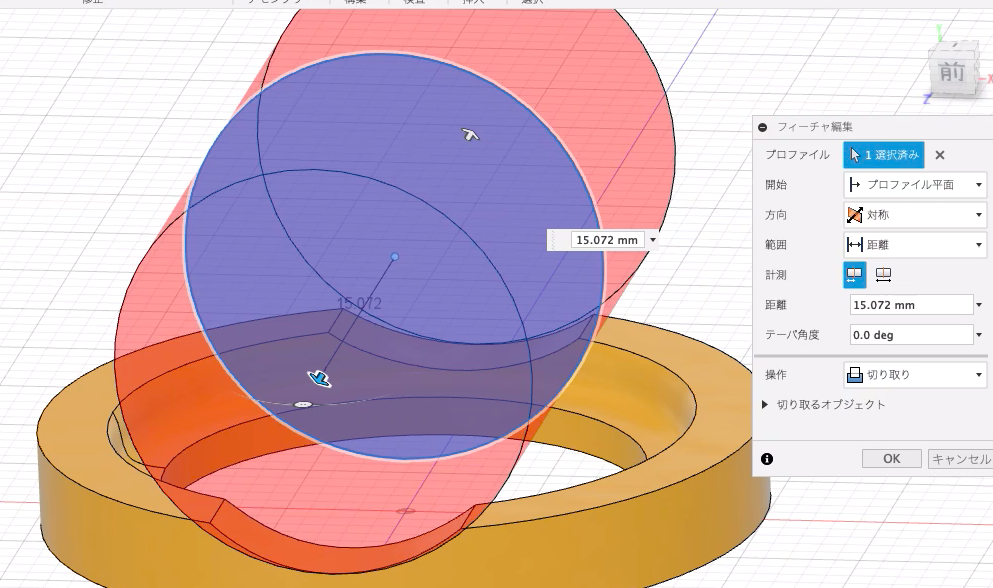Click the 対称 direction icon
This screenshot has width=993, height=588.
tap(854, 215)
